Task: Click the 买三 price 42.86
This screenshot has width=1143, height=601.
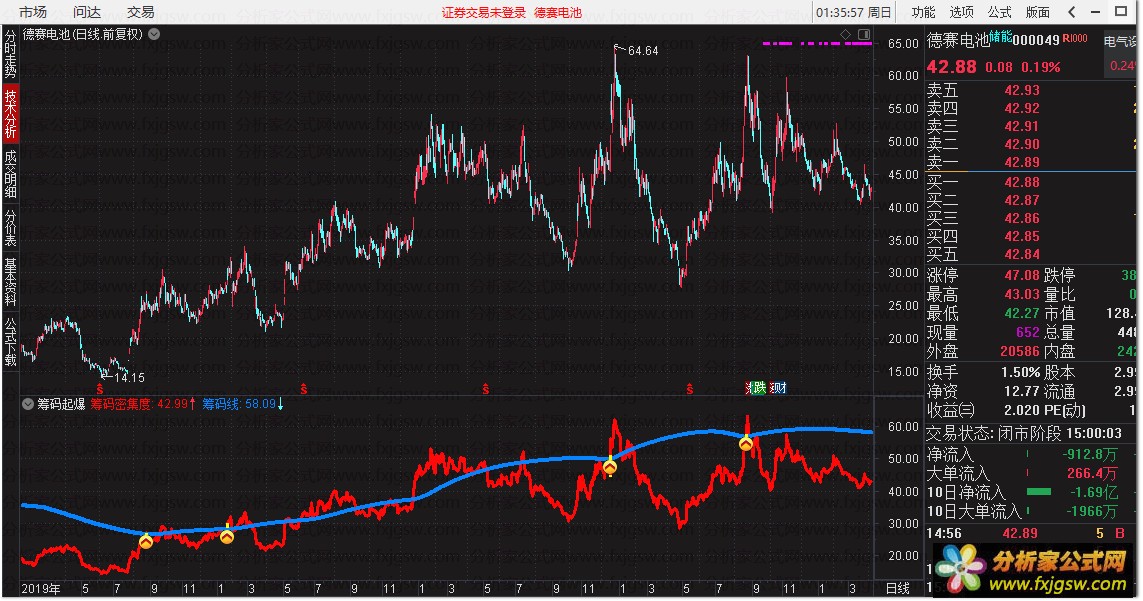Action: coord(1022,218)
